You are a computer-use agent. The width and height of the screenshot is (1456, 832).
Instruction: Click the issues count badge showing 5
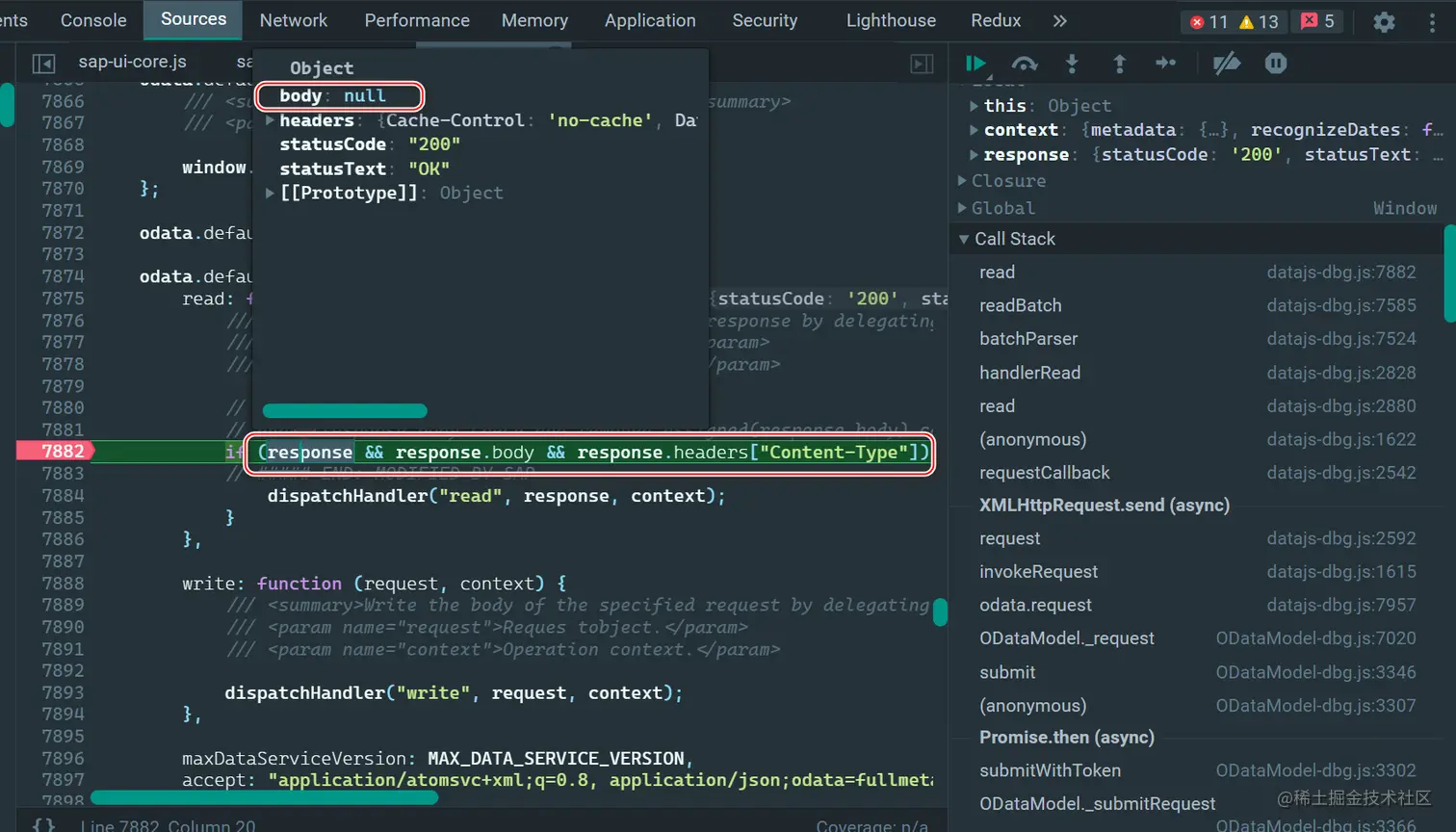pos(1318,21)
